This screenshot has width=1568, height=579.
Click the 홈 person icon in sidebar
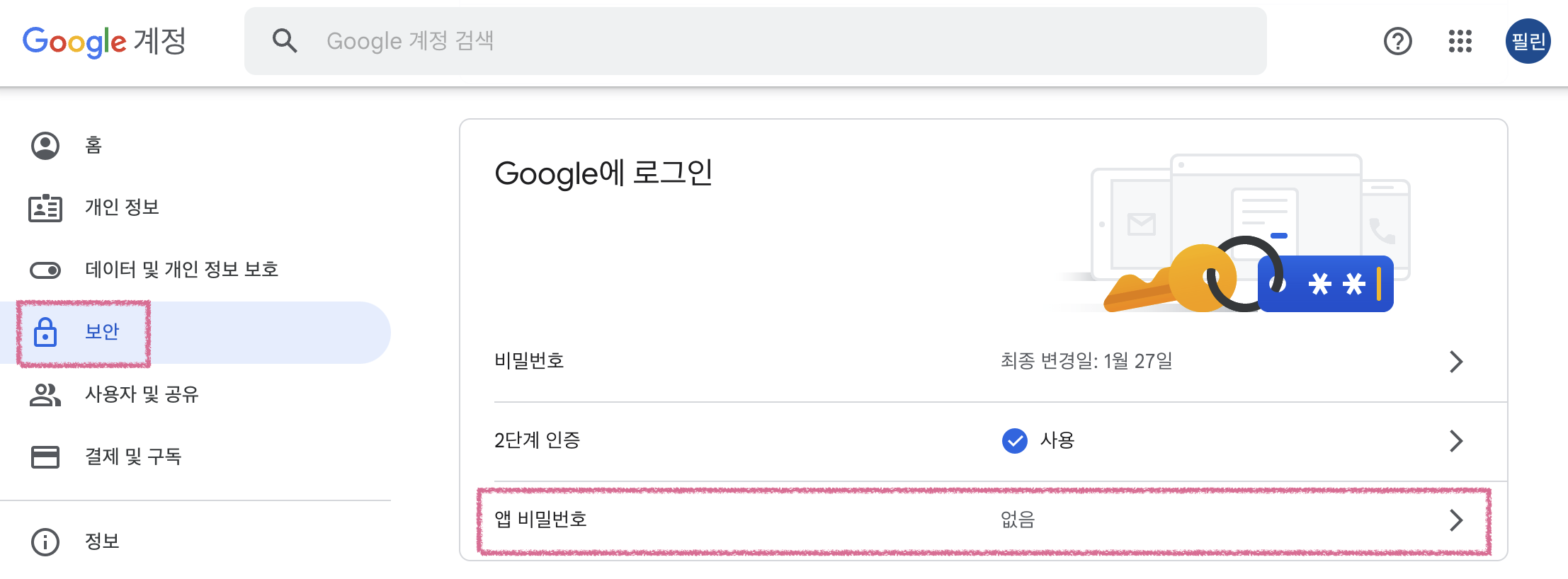(45, 145)
